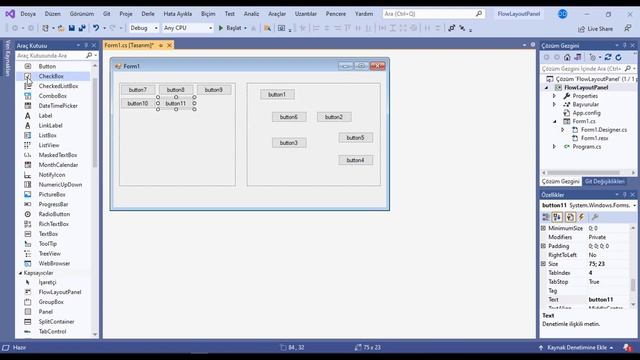The height and width of the screenshot is (360, 640).
Task: Refresh Solution Explorer
Action: [618, 58]
